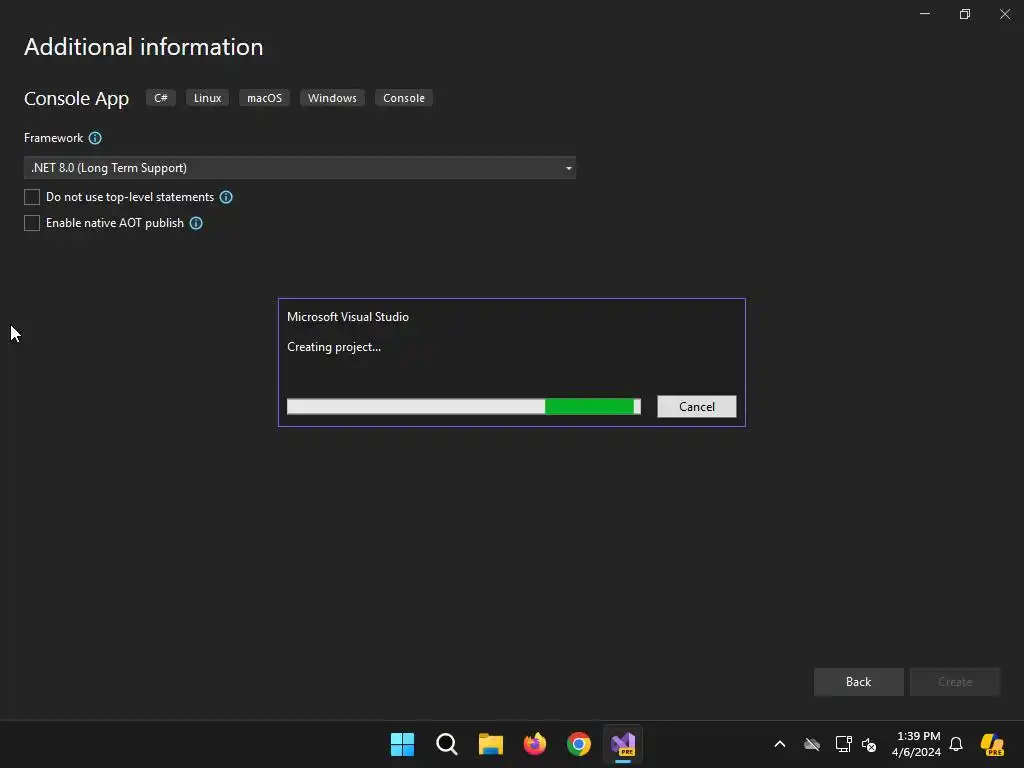This screenshot has height=768, width=1024.
Task: Go Back to the previous step
Action: (859, 682)
